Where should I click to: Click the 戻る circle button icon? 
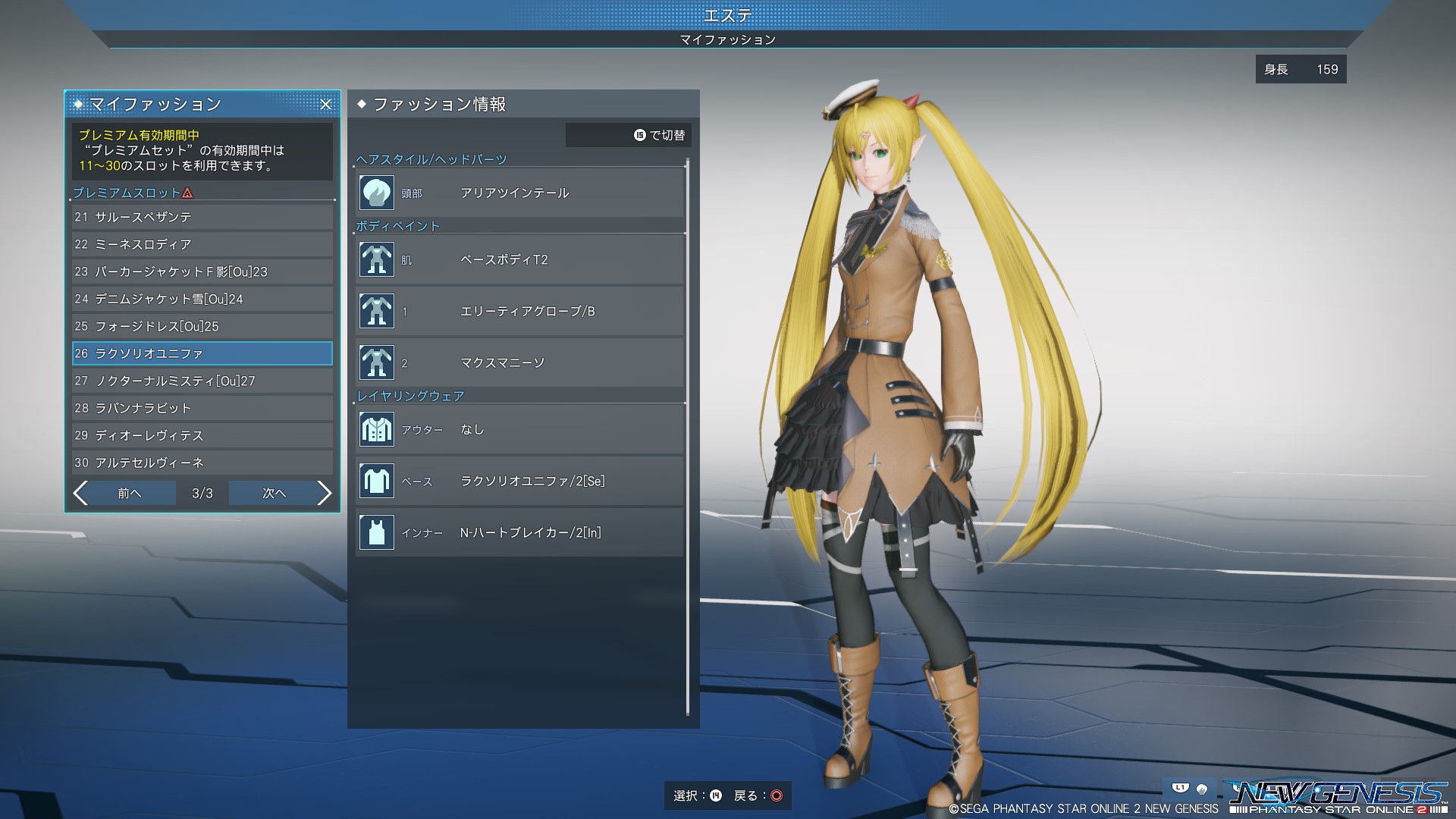point(776,795)
